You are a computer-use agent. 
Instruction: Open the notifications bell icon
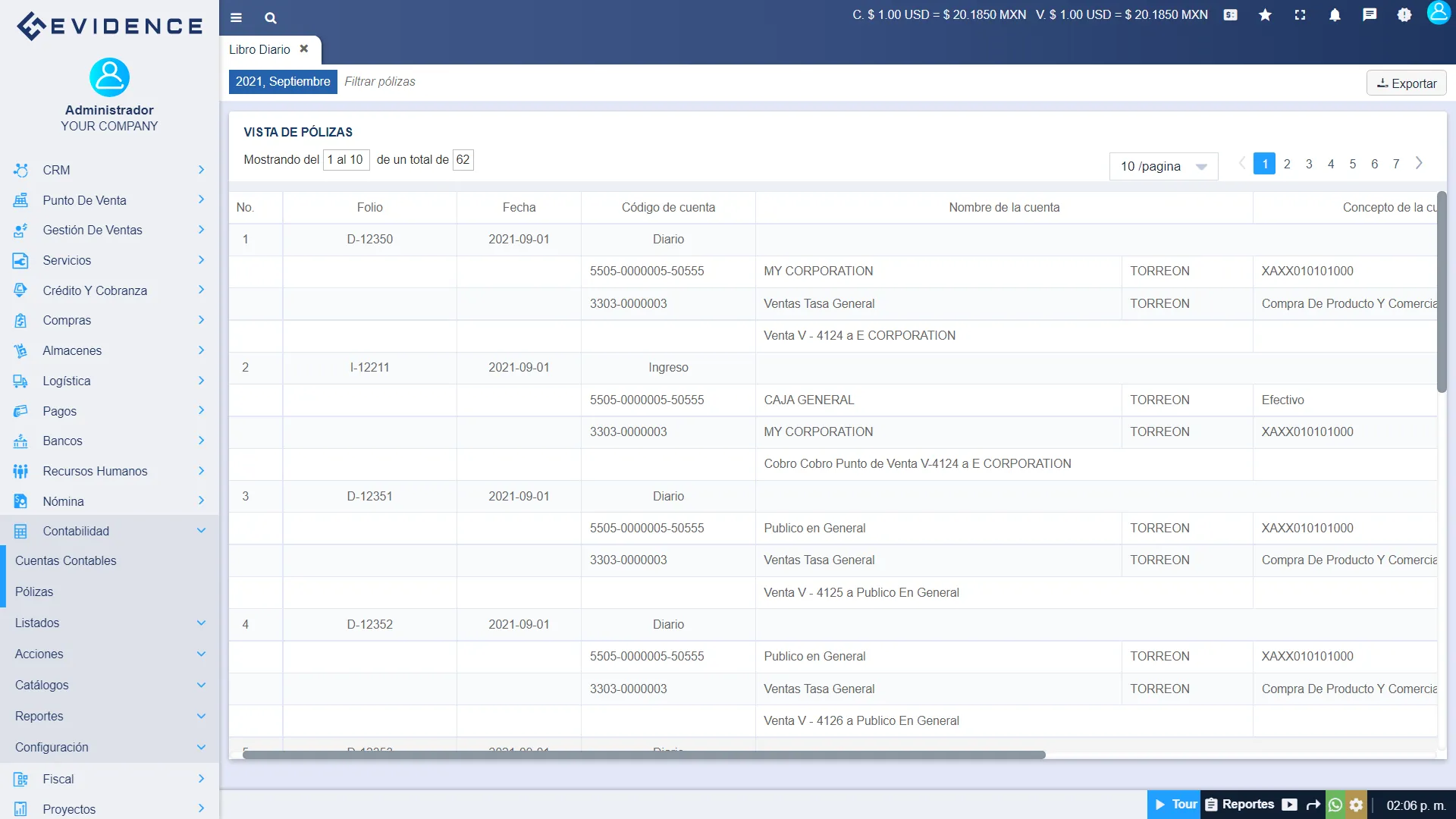tap(1335, 15)
